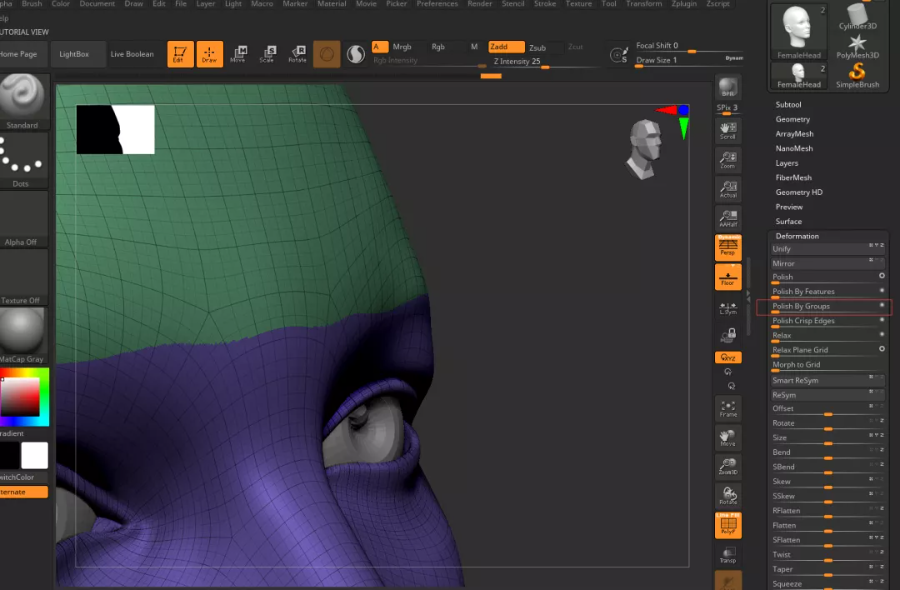The width and height of the screenshot is (900, 590).
Task: Toggle the Floor grid button
Action: click(728, 277)
